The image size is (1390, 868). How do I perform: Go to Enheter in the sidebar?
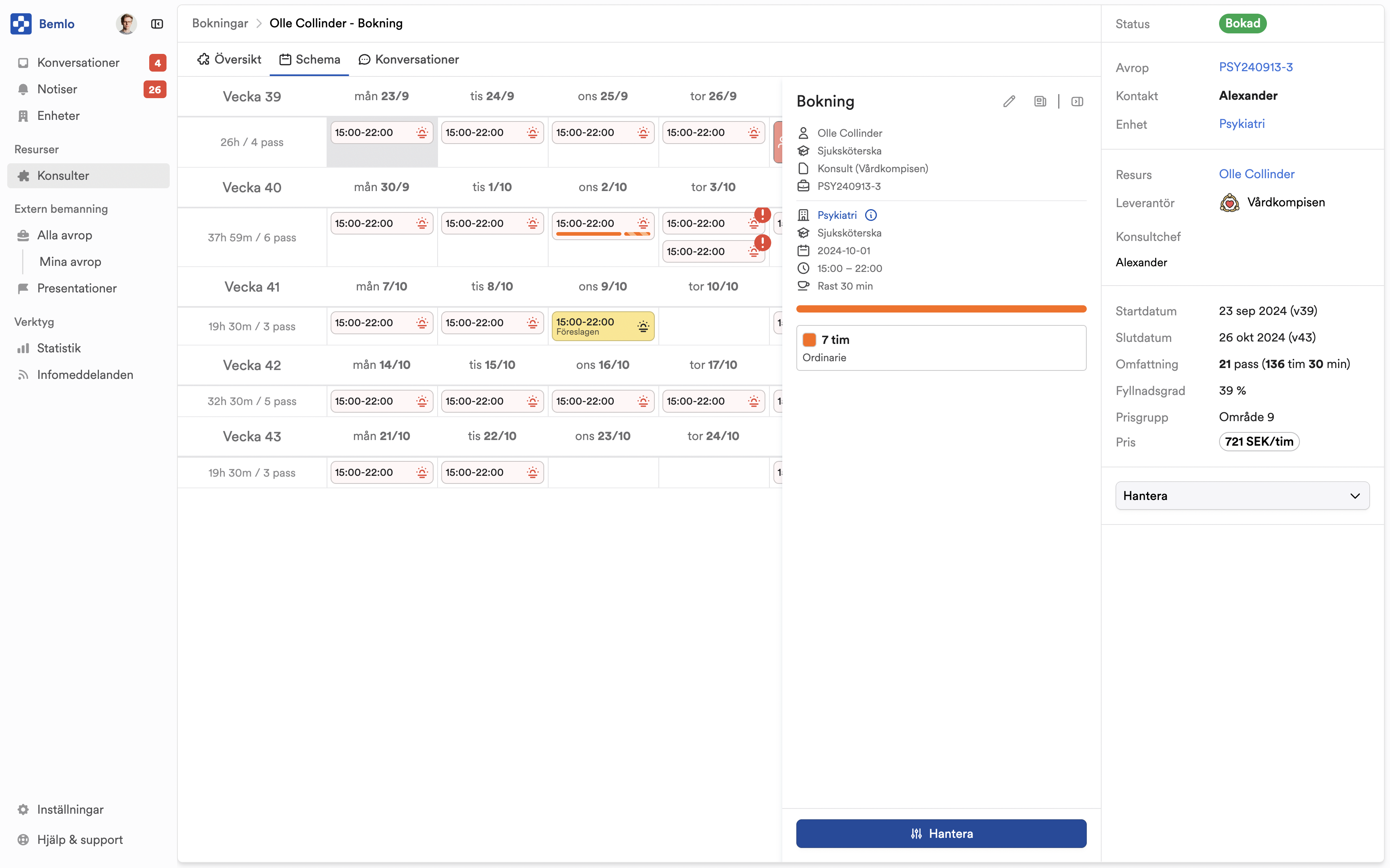pos(88,115)
